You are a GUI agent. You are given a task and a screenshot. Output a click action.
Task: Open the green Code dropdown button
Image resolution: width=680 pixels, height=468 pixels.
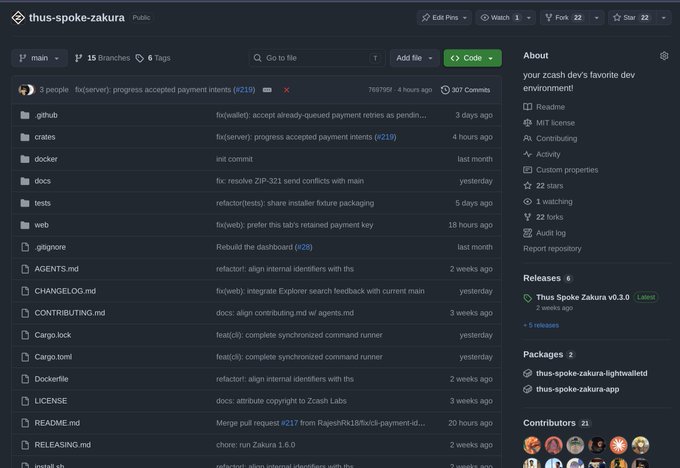coord(472,58)
